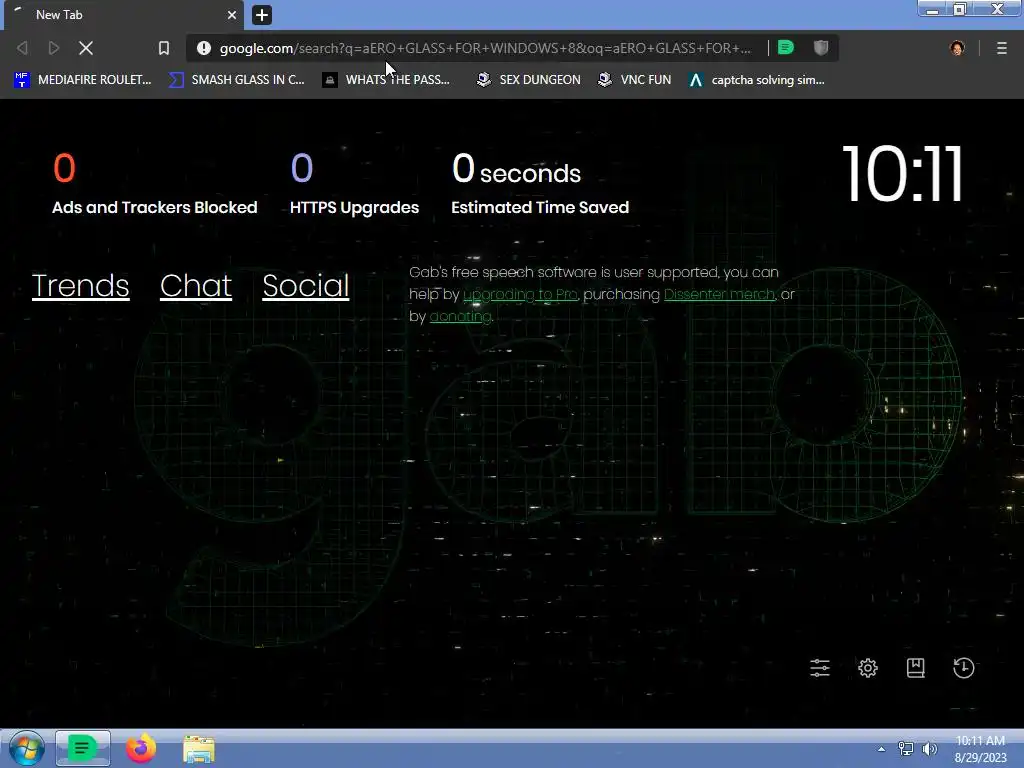Open the Trends link
Viewport: 1024px width, 768px height.
80,286
